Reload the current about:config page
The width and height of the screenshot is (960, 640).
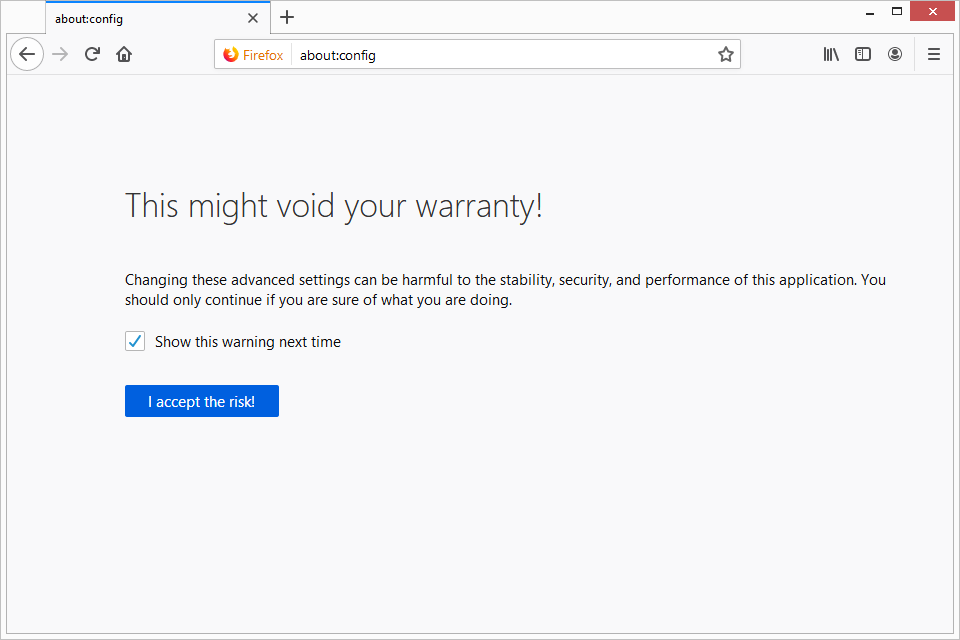point(92,55)
